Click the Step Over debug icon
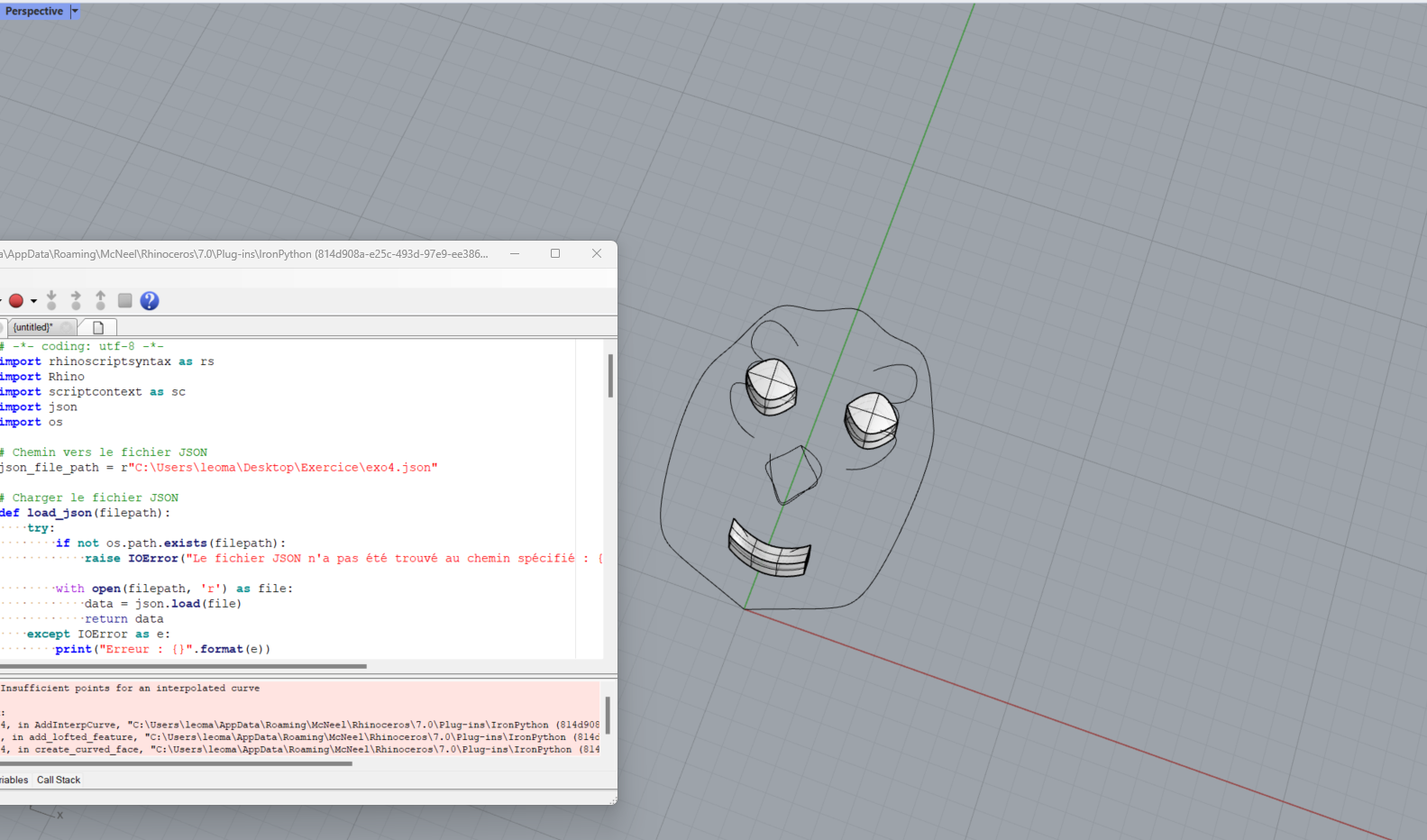 (76, 300)
